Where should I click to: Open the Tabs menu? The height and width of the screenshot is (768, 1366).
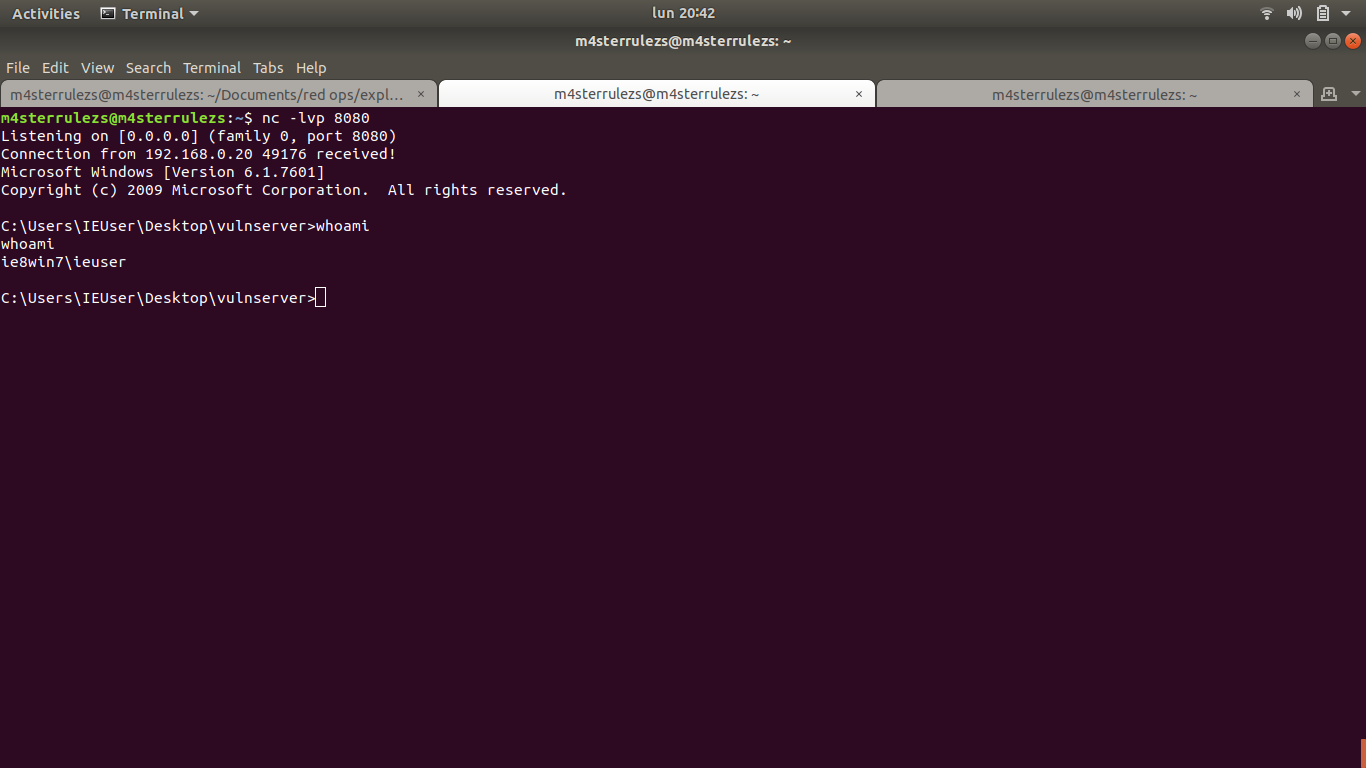click(268, 68)
